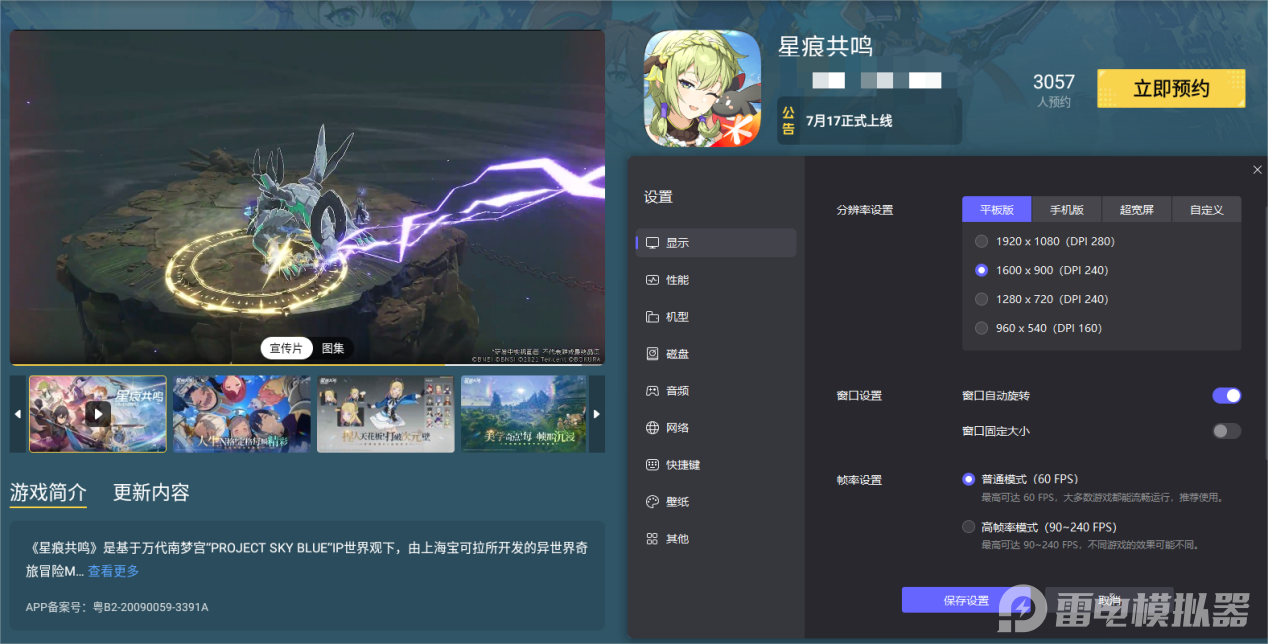Click the 立即预约 pre-register button
The image size is (1268, 644).
(x=1170, y=88)
